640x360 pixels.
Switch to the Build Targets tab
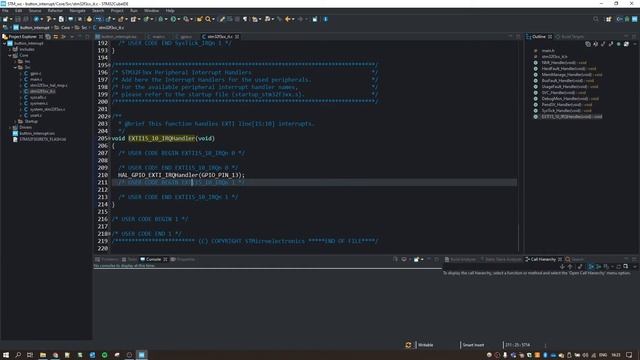click(x=569, y=37)
